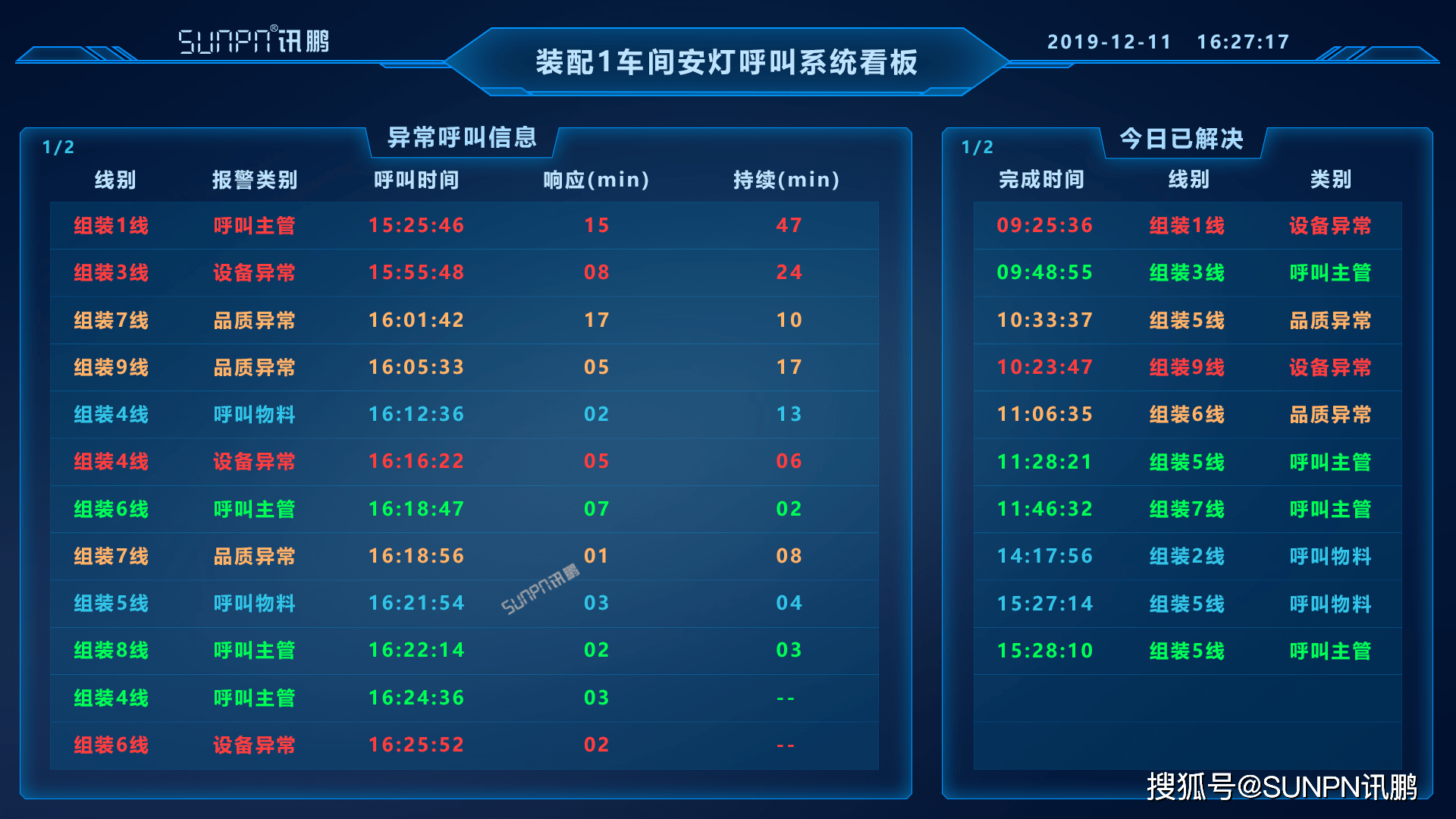
Task: Click the 报警类别 column header
Action: point(255,180)
